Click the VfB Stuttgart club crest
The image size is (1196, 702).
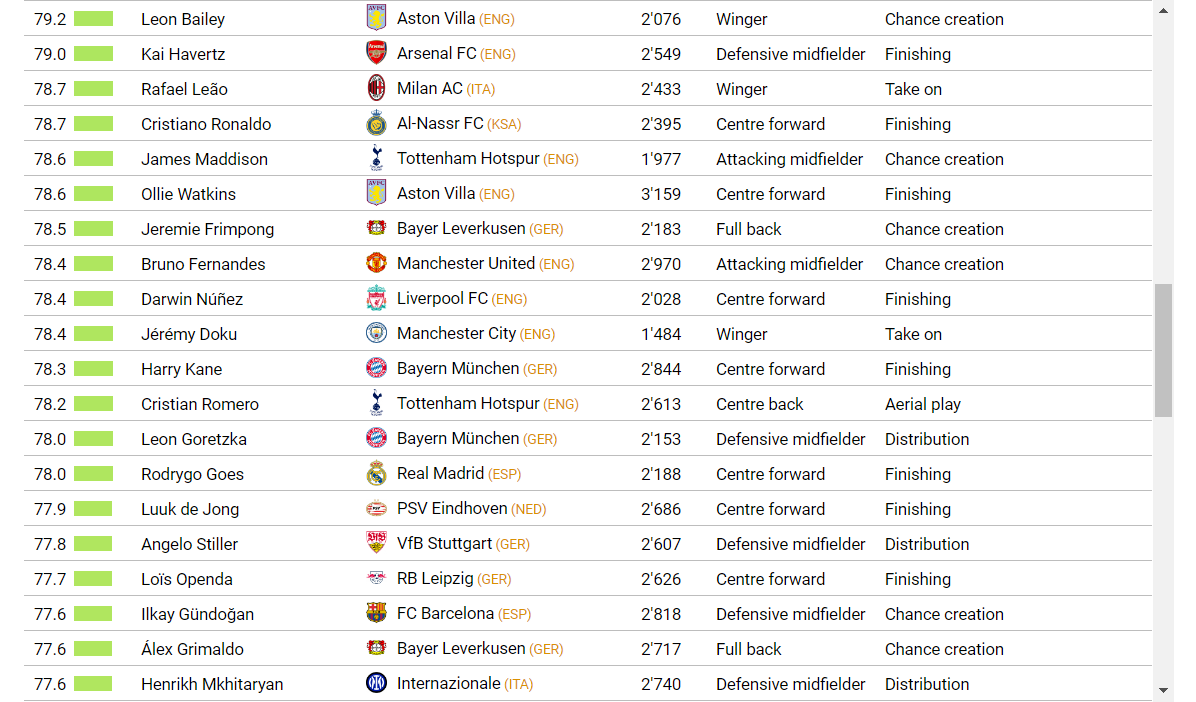click(x=376, y=543)
